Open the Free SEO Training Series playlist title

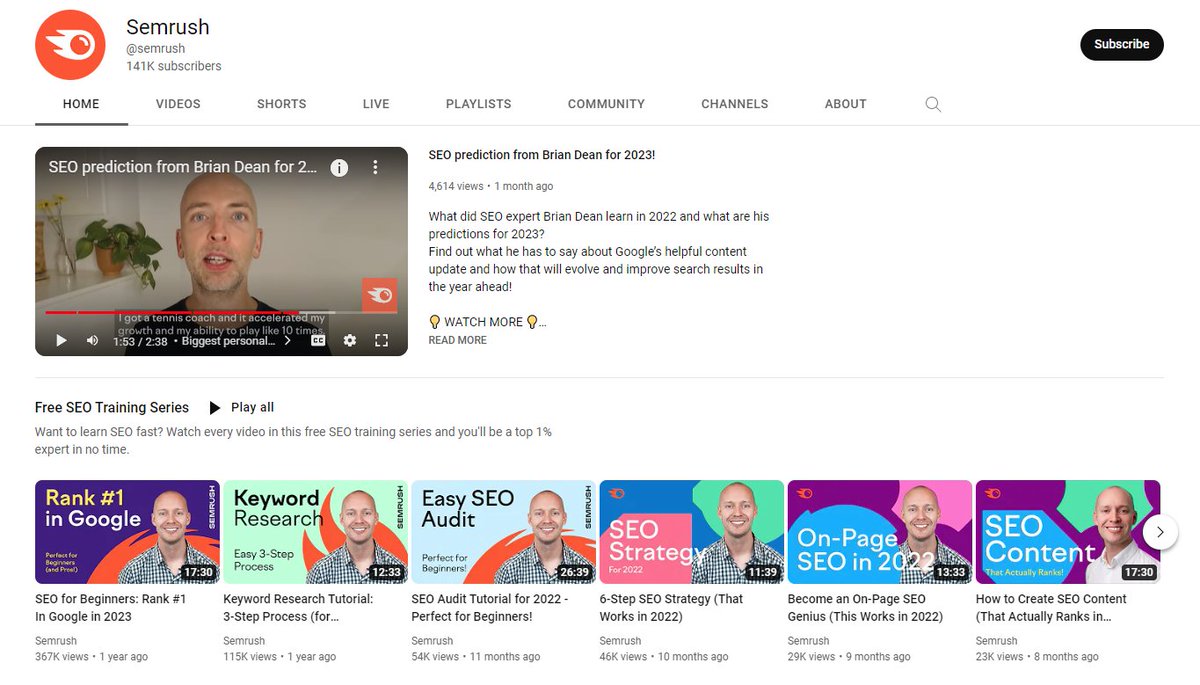point(112,407)
